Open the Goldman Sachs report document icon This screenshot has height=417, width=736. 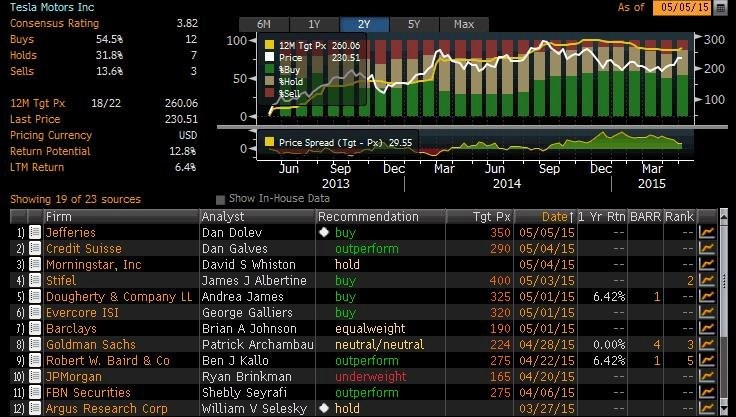(35, 344)
